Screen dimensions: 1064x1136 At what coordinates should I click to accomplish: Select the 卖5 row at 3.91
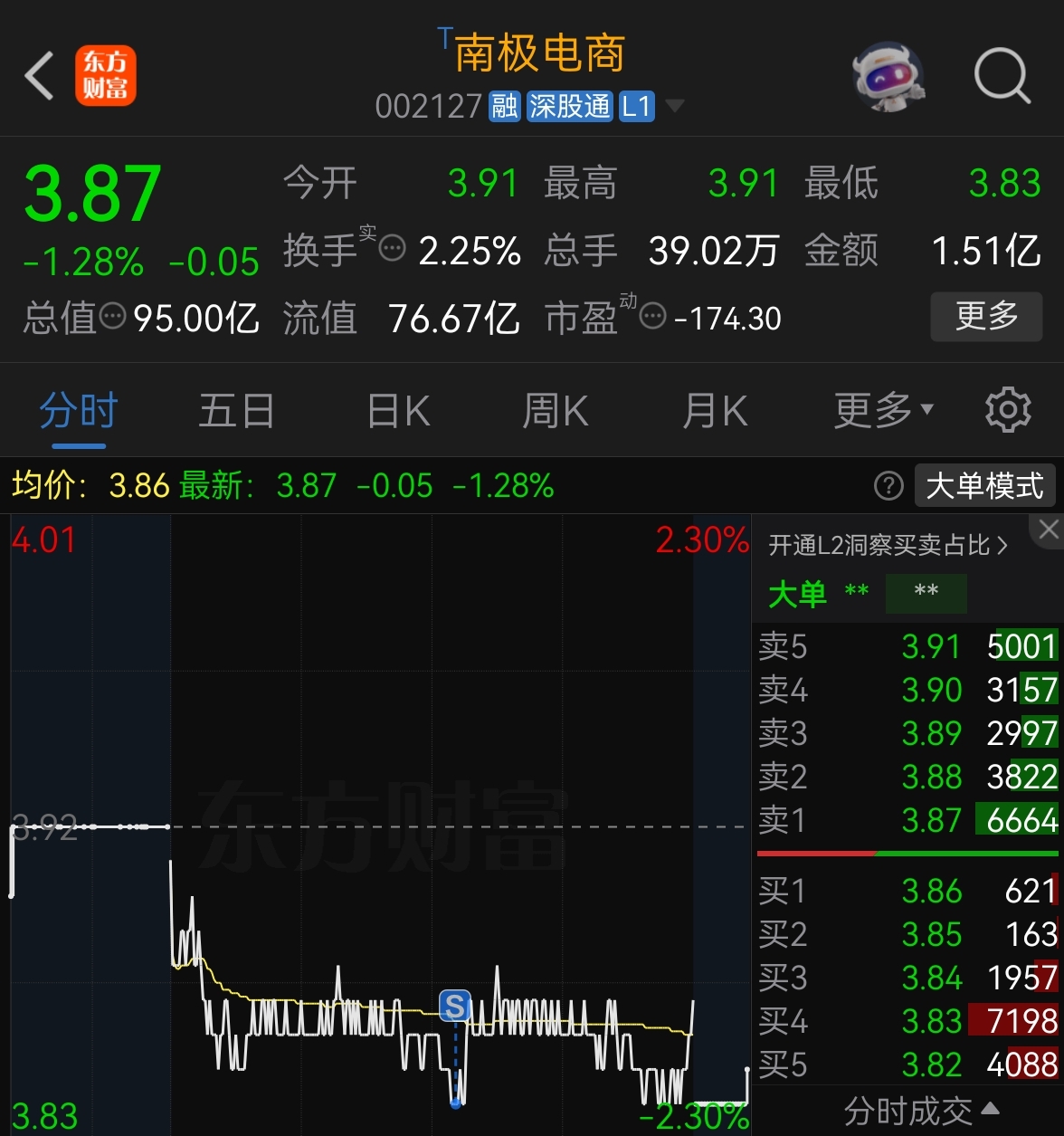[x=907, y=646]
